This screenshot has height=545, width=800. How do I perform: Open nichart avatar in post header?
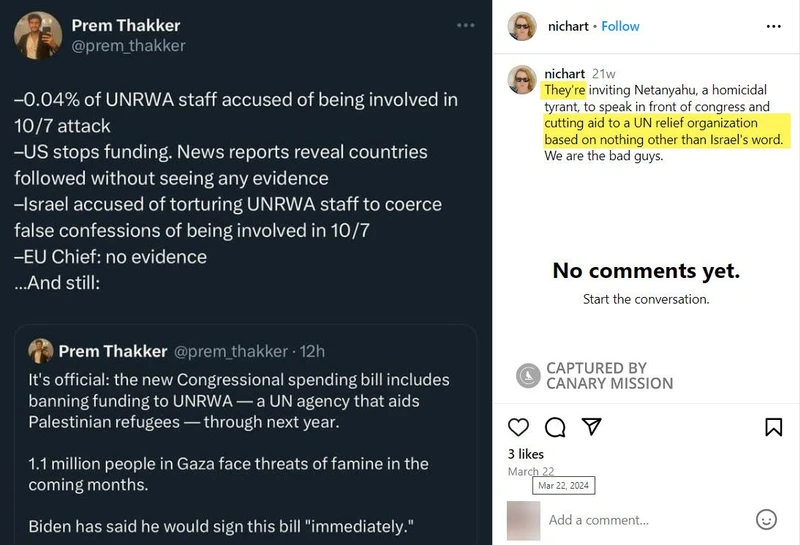coord(522,26)
